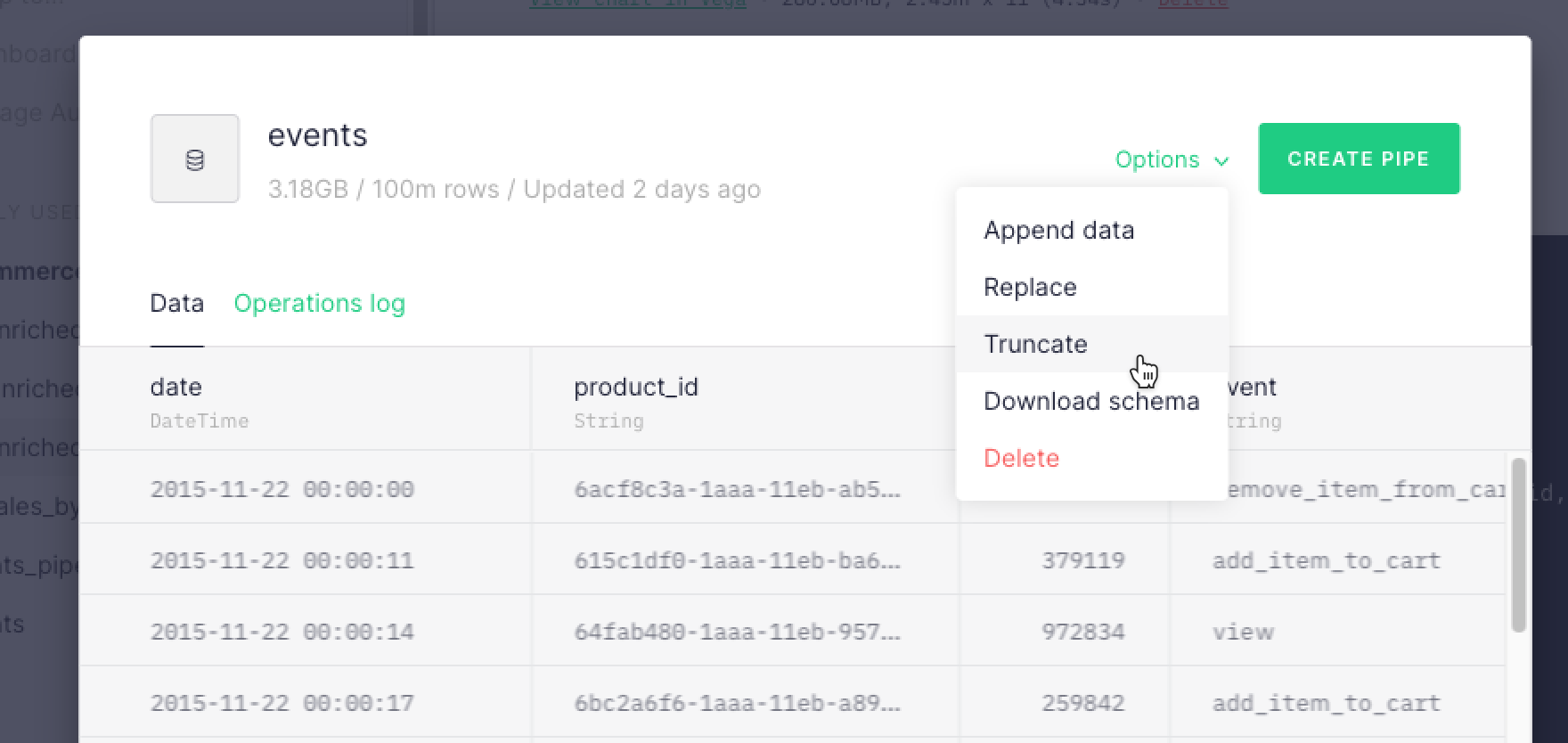
Task: Switch to the Operations log tab
Action: click(x=319, y=303)
